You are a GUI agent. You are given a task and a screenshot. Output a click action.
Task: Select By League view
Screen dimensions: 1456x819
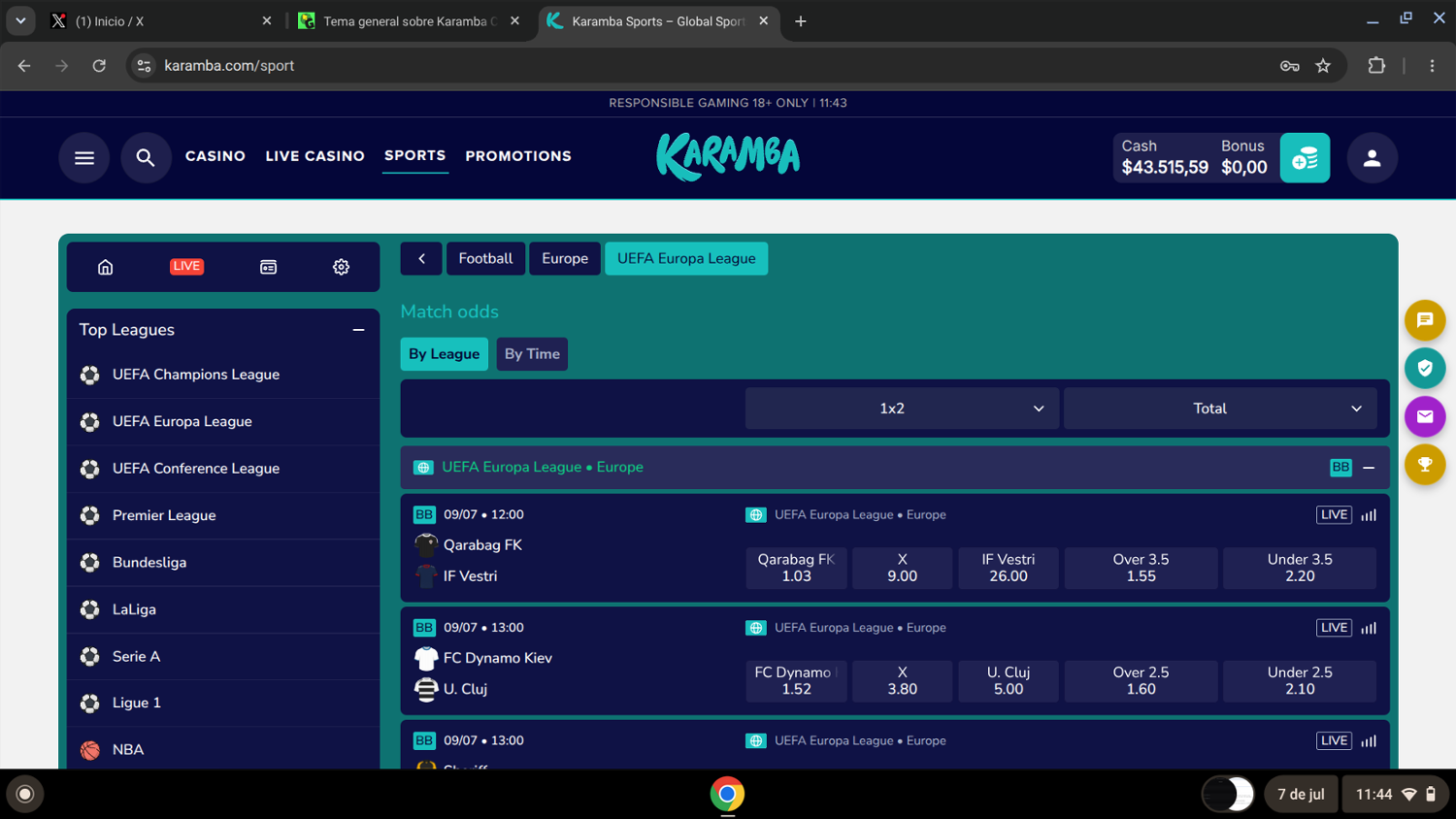point(444,354)
